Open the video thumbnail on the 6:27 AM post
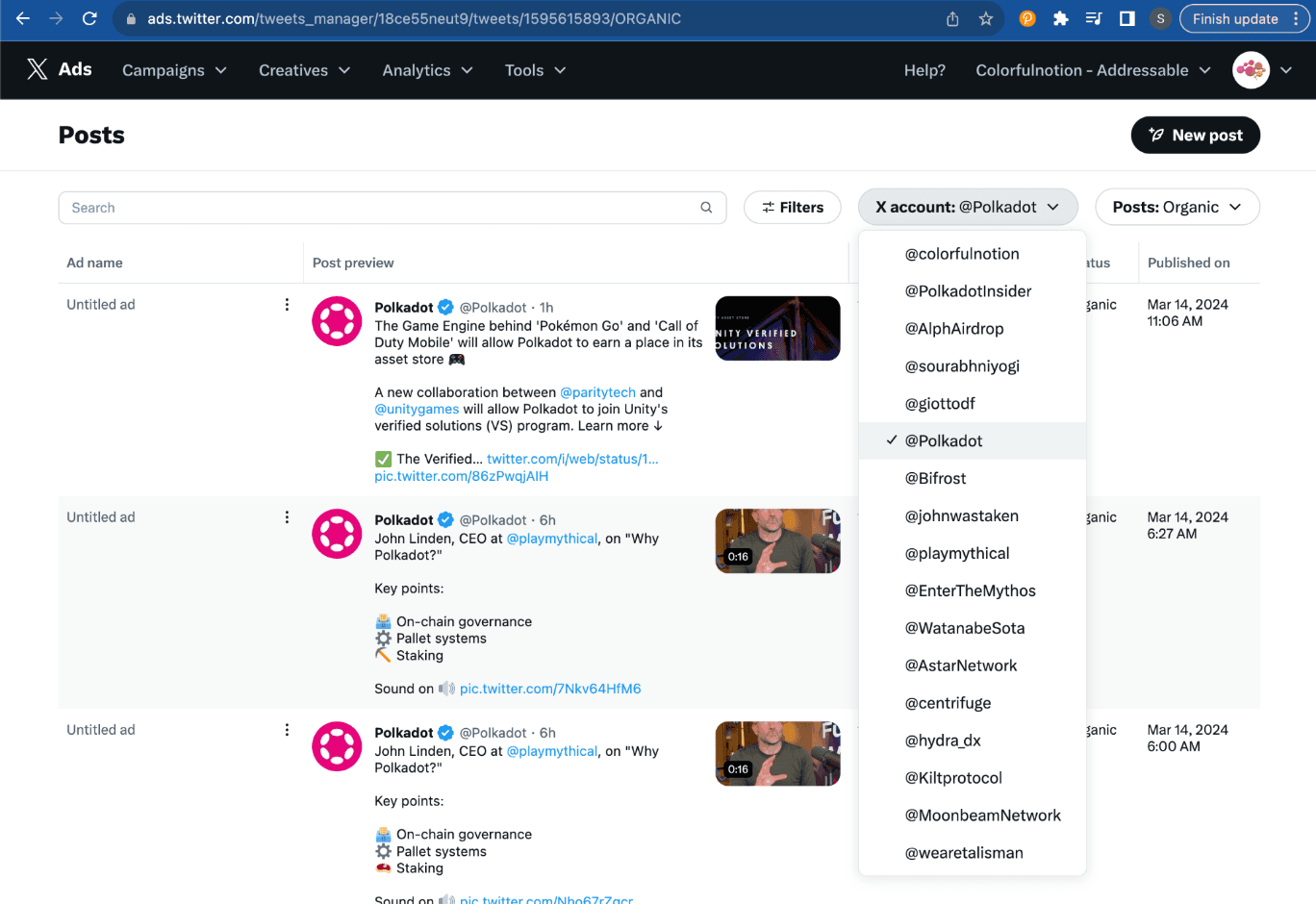 coord(777,540)
